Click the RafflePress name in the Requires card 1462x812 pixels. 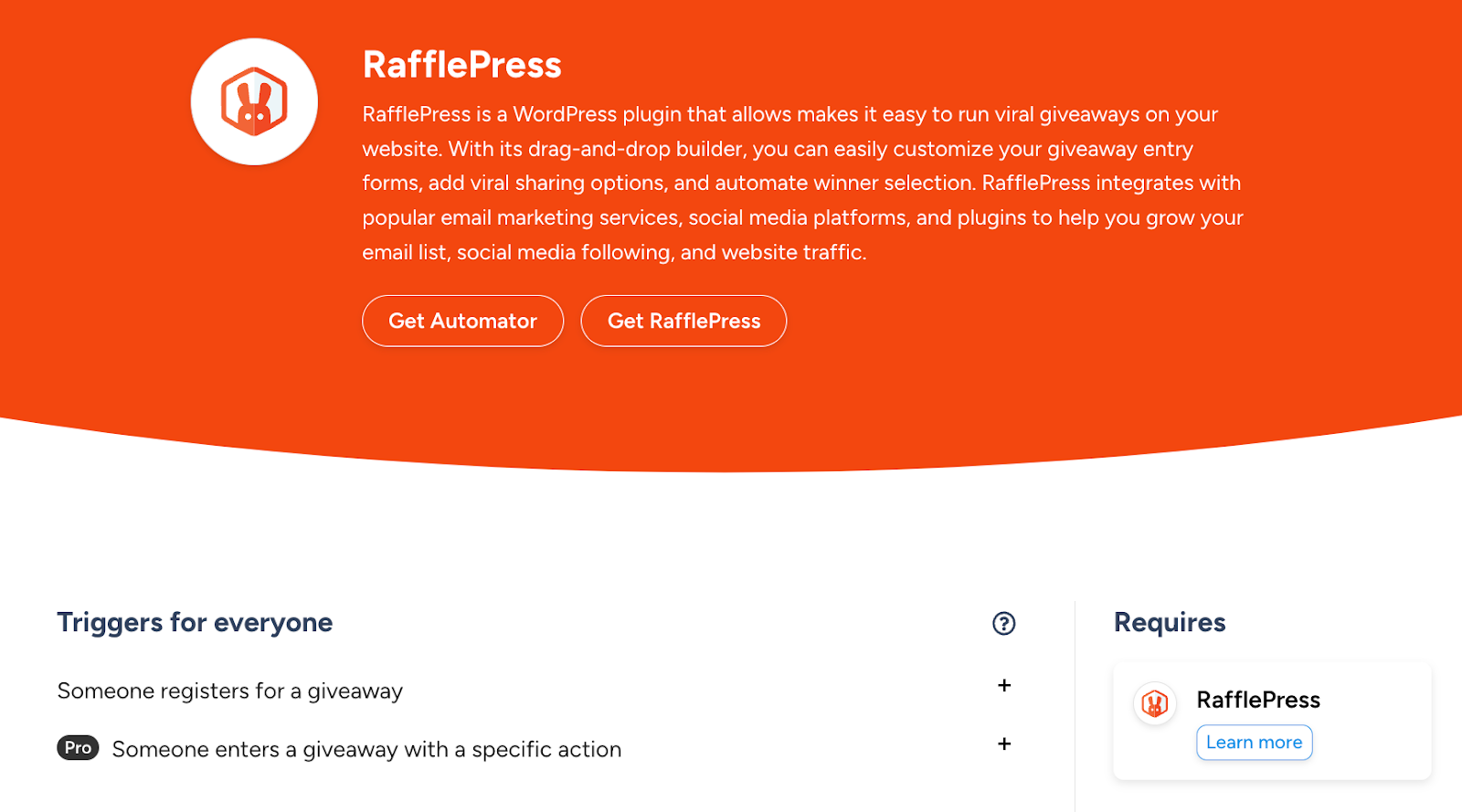(1258, 701)
